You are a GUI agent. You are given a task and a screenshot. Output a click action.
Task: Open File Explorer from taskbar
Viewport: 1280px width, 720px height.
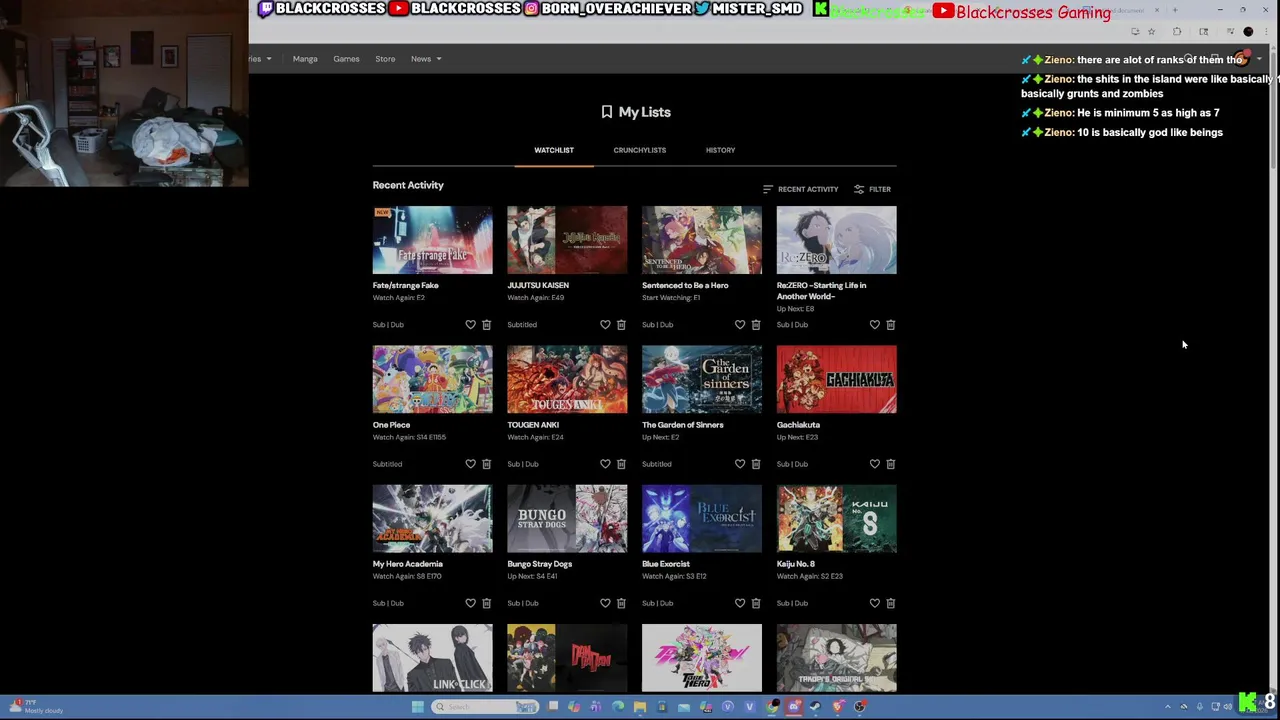pos(640,707)
